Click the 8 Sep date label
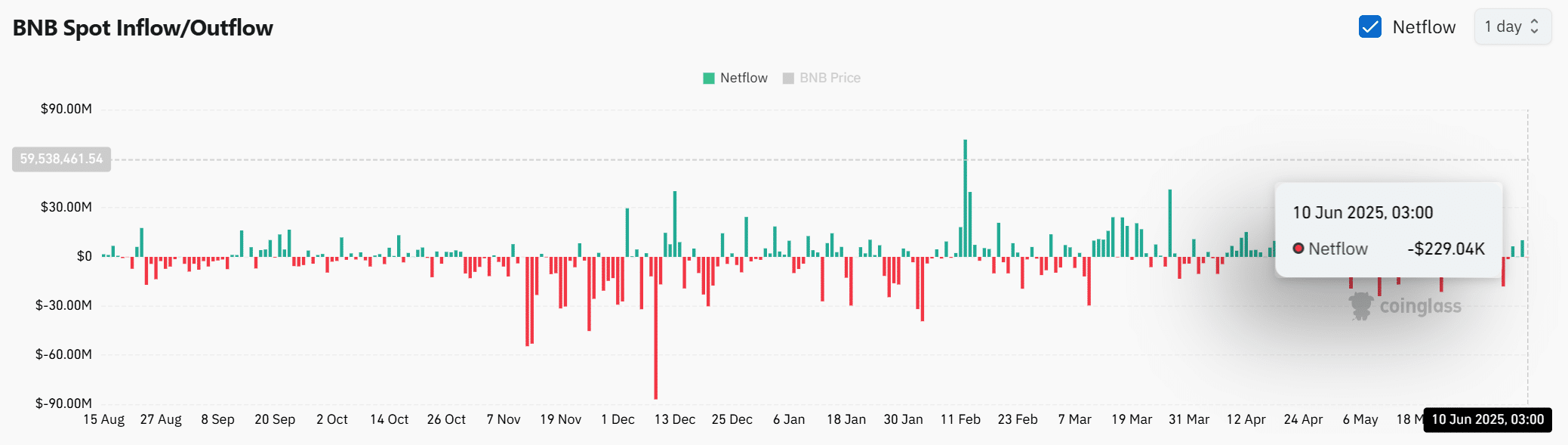Screen dimensions: 1568x445 [217, 419]
